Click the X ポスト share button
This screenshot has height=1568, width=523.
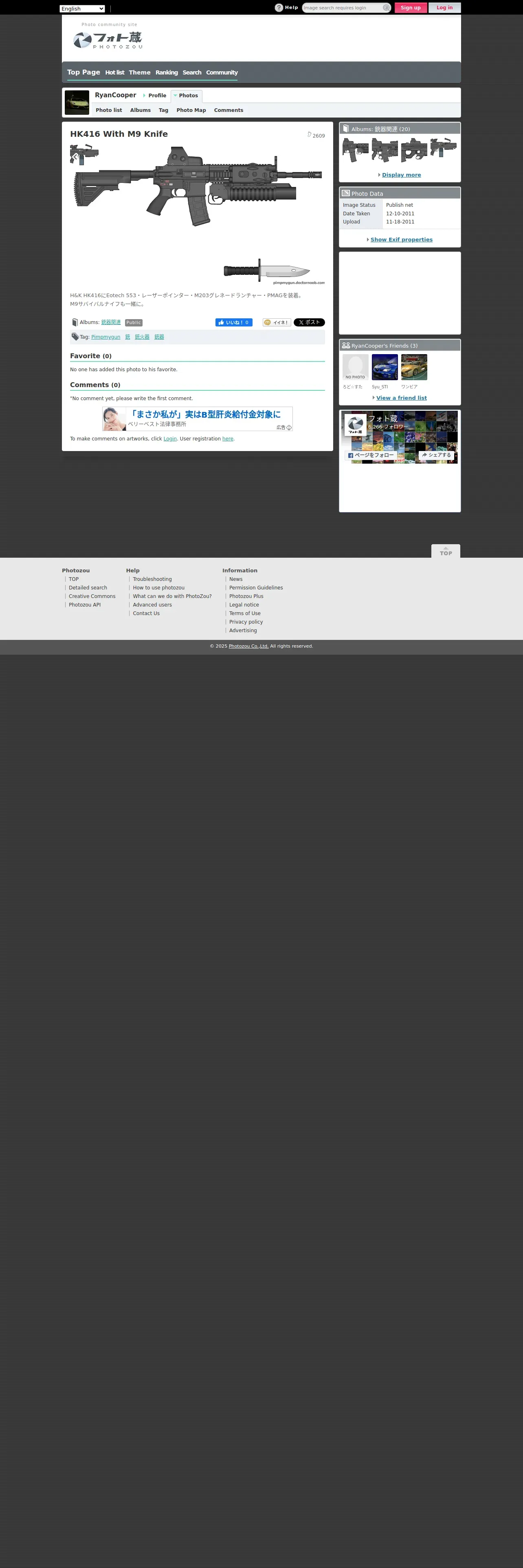coord(309,323)
